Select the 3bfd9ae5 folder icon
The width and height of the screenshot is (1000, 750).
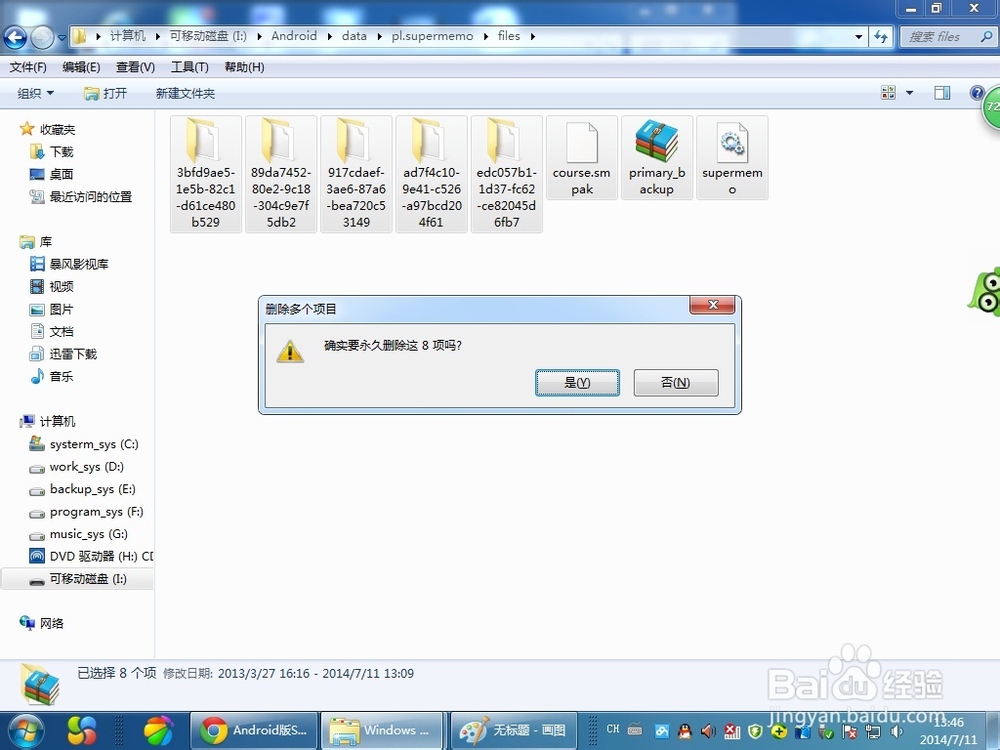click(x=204, y=140)
